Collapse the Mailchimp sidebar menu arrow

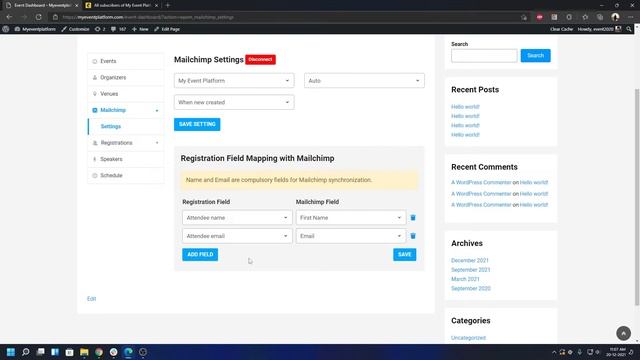point(157,110)
